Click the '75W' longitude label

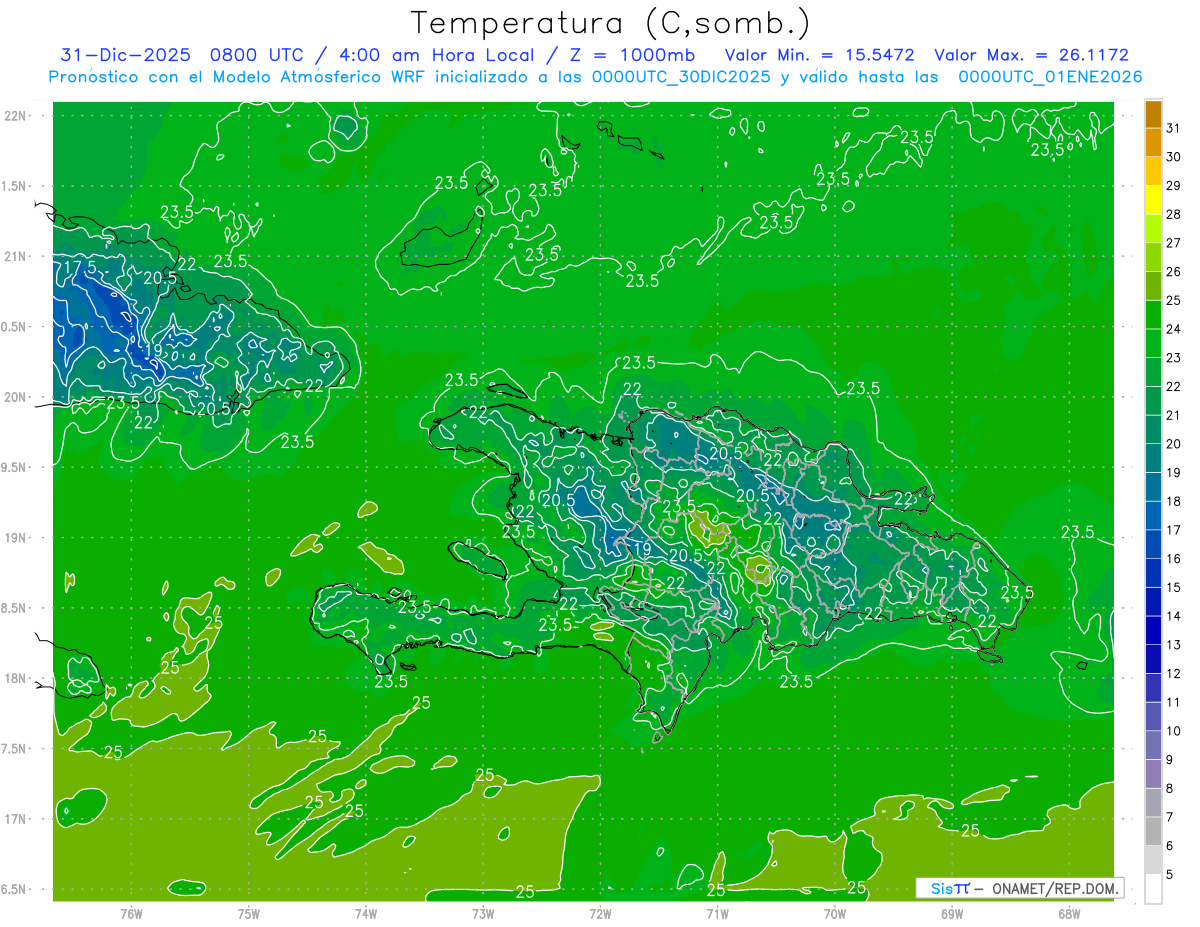click(248, 913)
